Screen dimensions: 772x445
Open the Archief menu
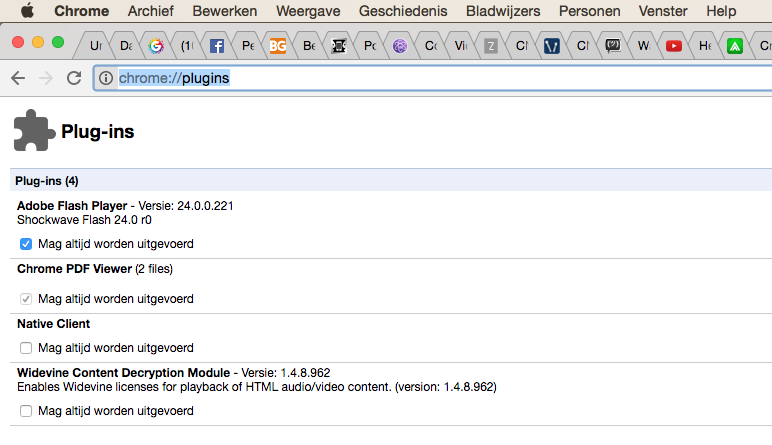[151, 11]
